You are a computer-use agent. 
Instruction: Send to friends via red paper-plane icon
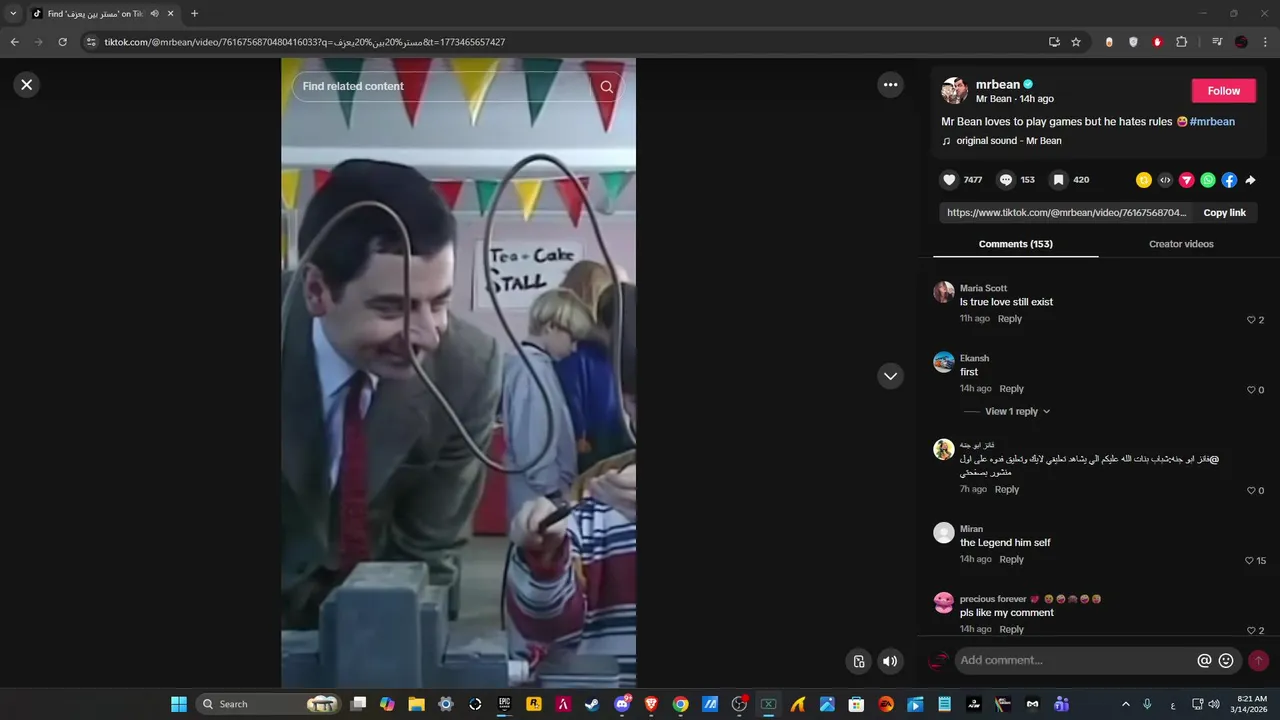coord(1187,180)
